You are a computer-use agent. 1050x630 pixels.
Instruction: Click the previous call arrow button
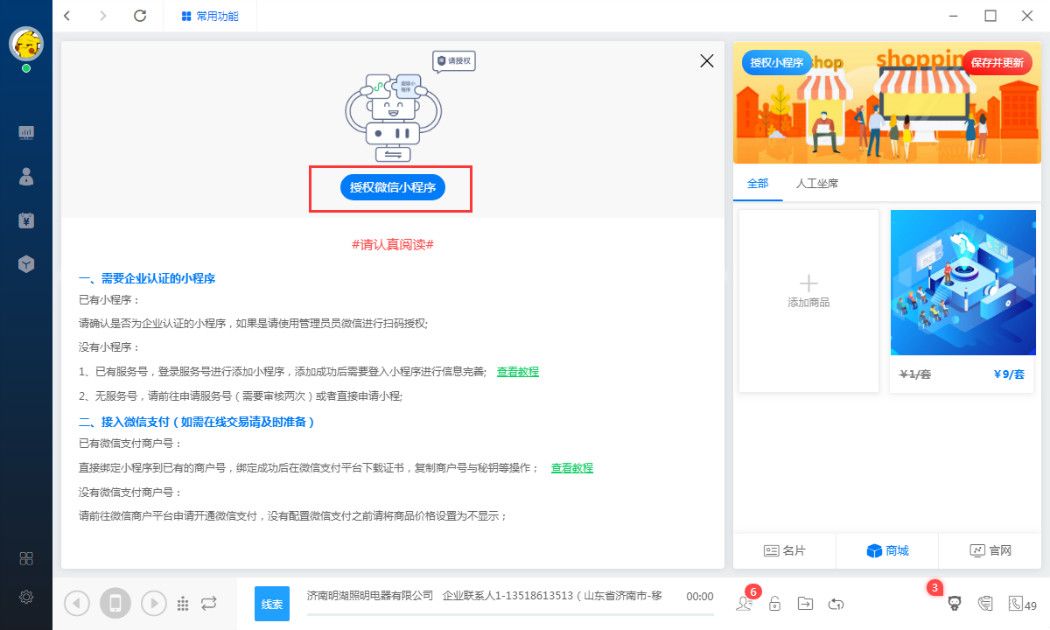tap(77, 604)
